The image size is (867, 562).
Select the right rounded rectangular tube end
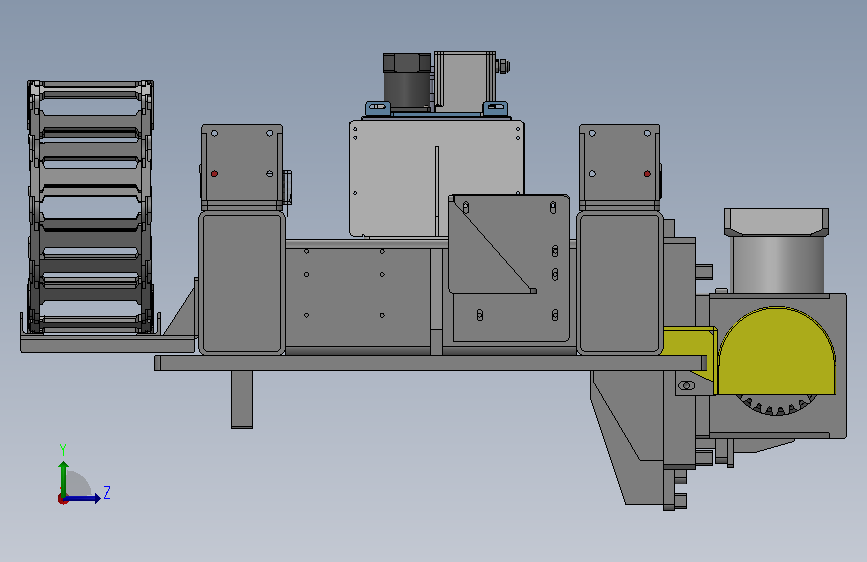click(620, 283)
